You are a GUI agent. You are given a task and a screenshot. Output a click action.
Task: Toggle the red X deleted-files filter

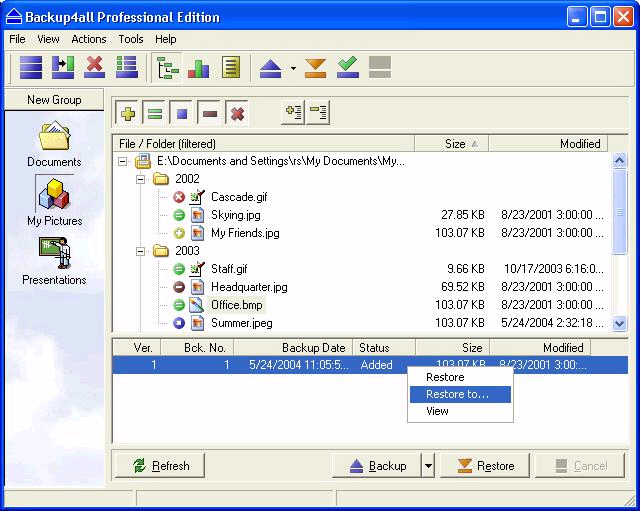tap(237, 113)
